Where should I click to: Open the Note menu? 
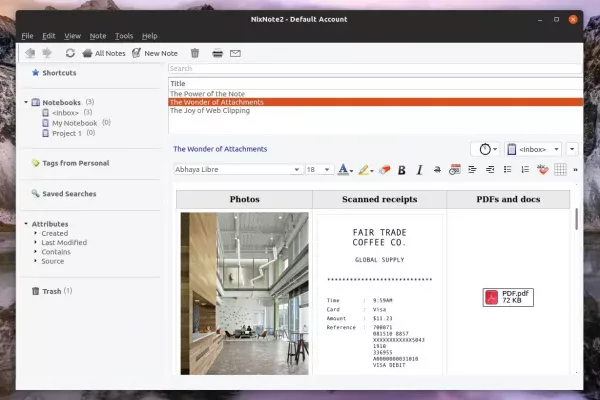pos(98,36)
